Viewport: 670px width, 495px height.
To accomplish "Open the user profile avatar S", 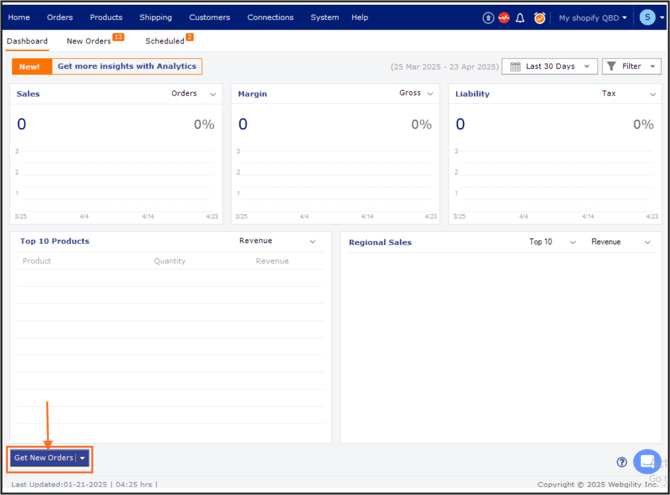I will click(648, 17).
